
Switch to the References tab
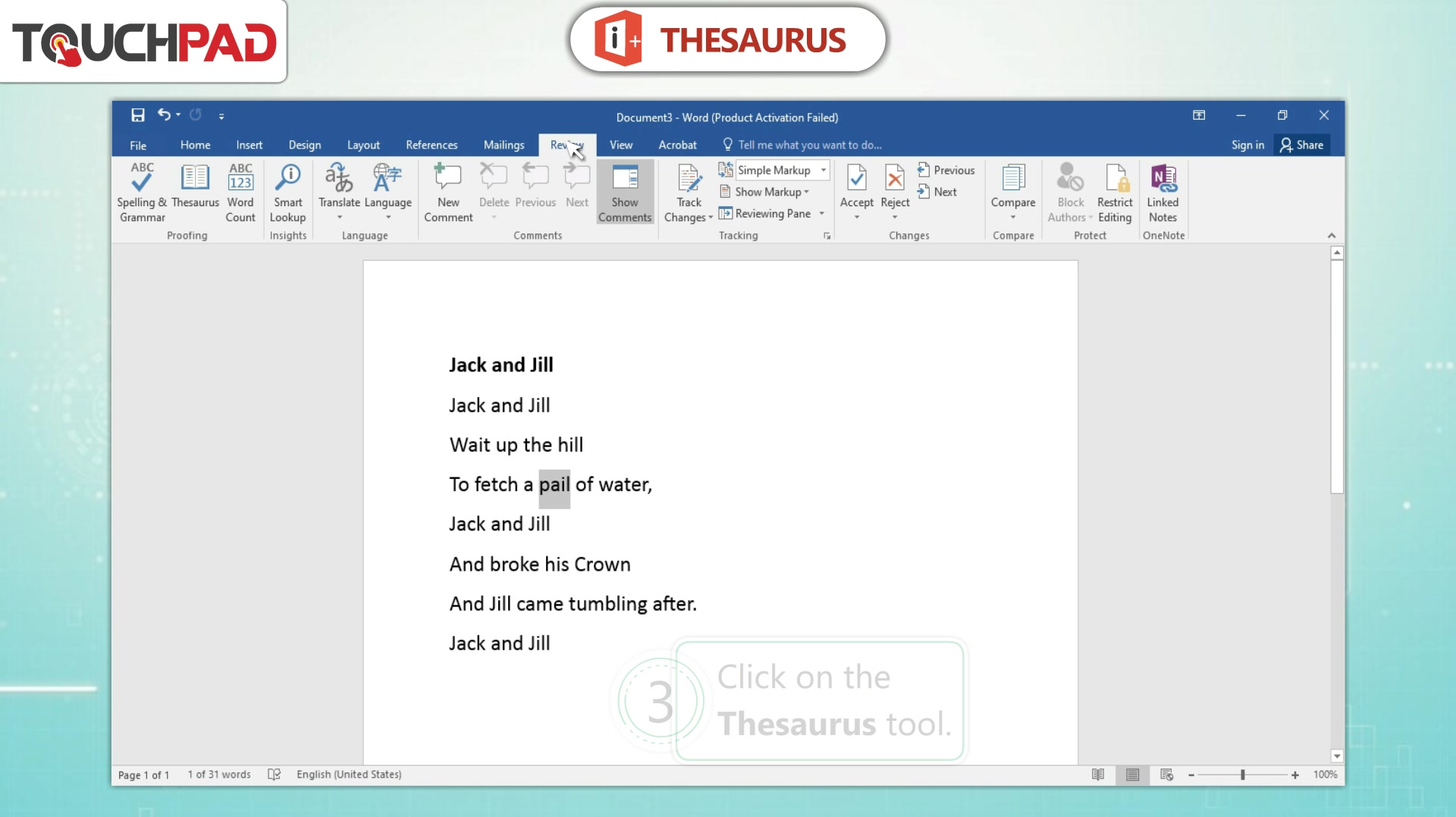click(431, 145)
